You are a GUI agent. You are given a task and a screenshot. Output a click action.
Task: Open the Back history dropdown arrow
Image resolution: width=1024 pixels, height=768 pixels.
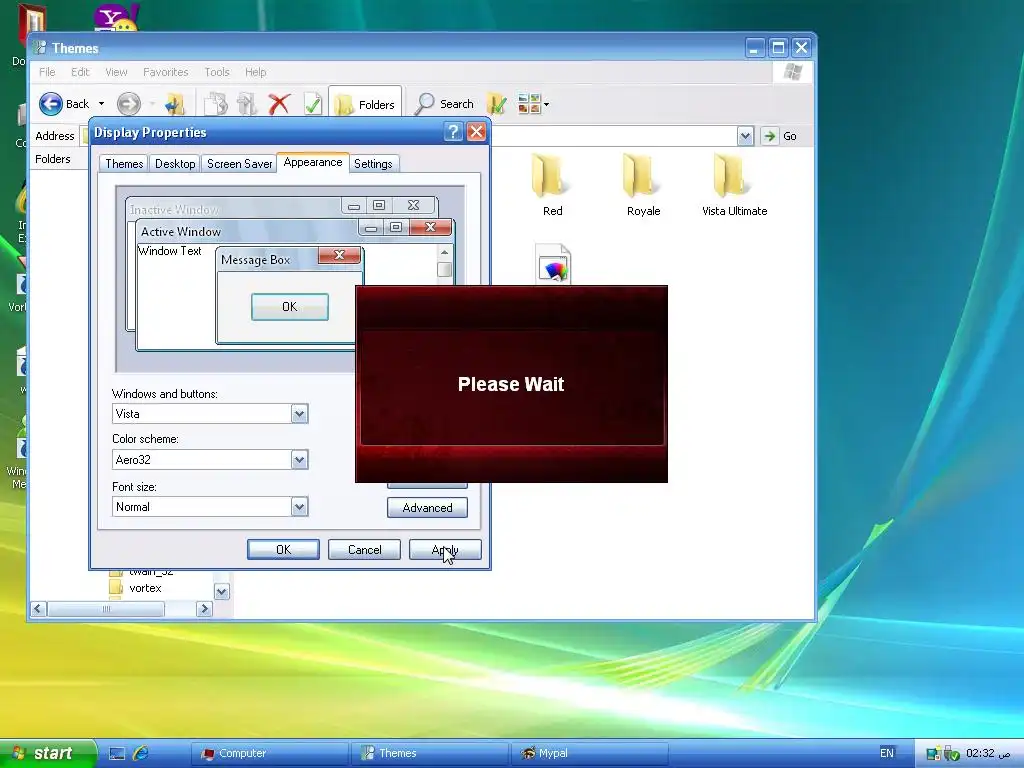(x=101, y=104)
